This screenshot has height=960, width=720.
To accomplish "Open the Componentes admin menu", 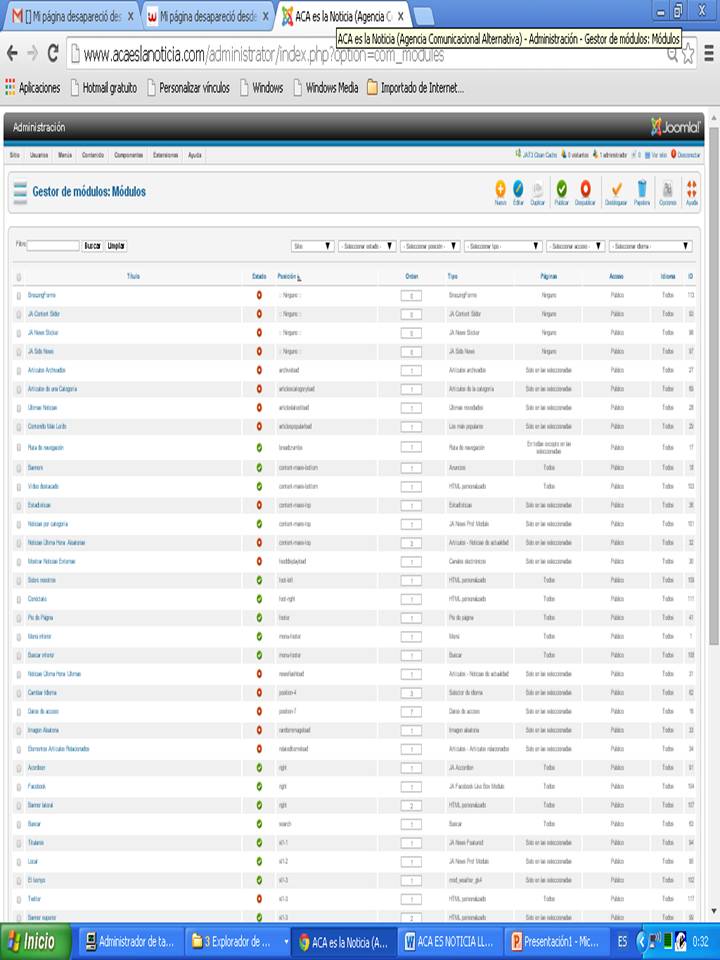I will [x=129, y=156].
